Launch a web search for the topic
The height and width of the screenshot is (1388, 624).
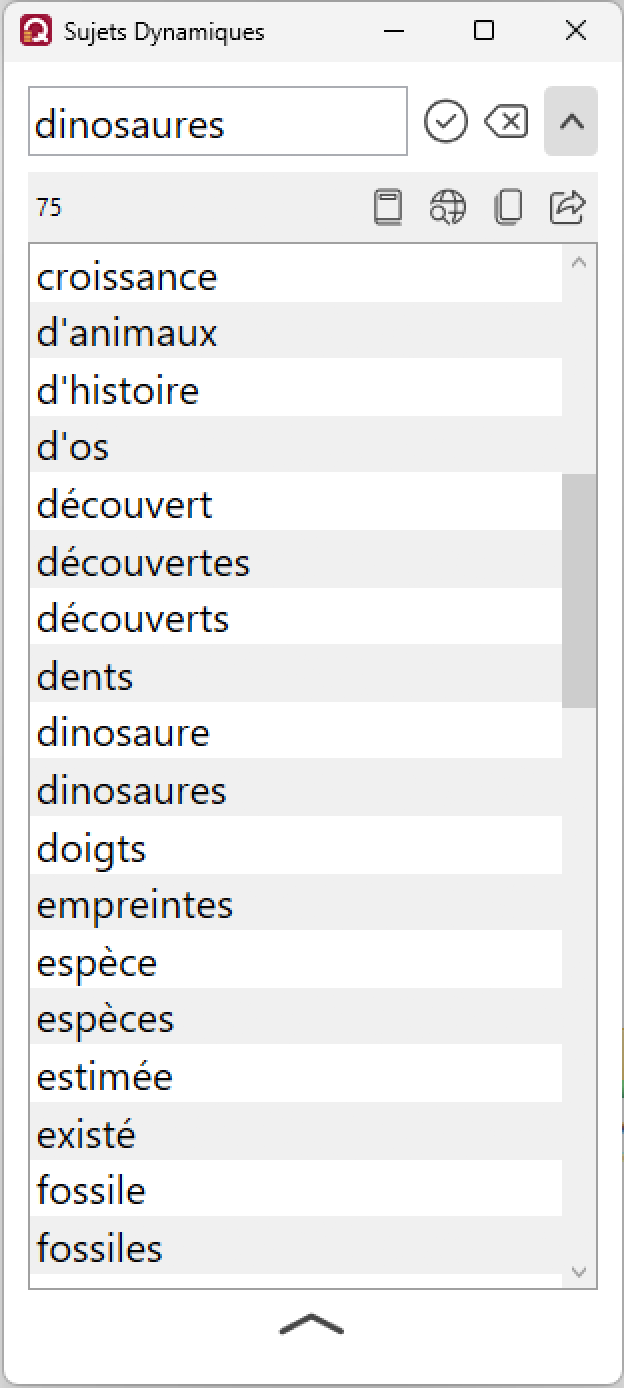(x=448, y=207)
